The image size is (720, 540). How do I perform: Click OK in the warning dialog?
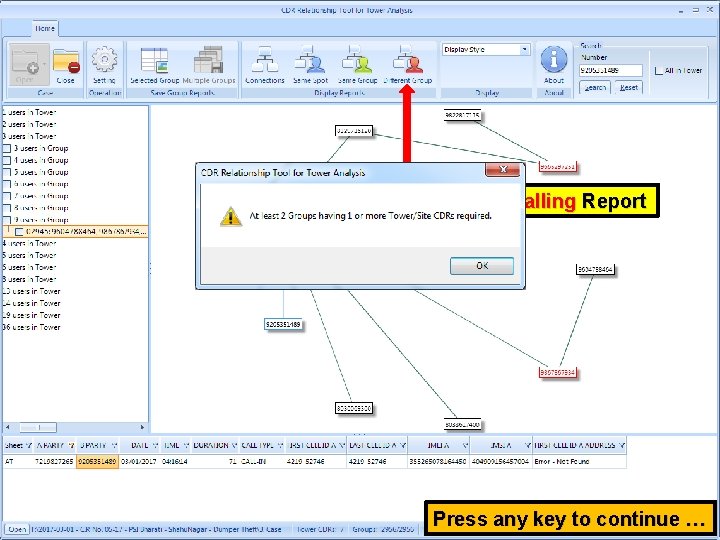(482, 266)
